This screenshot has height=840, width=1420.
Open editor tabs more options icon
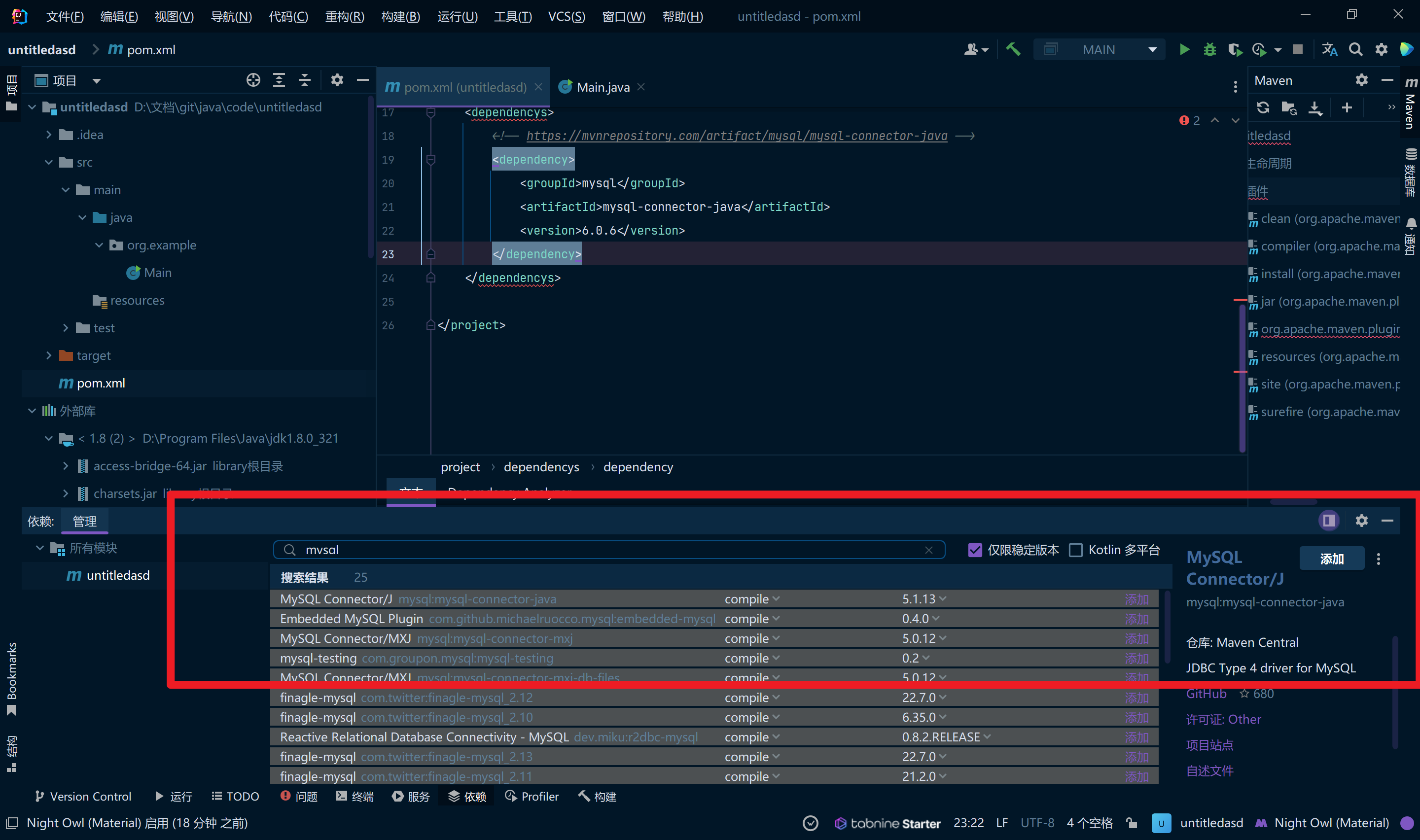pos(1235,87)
